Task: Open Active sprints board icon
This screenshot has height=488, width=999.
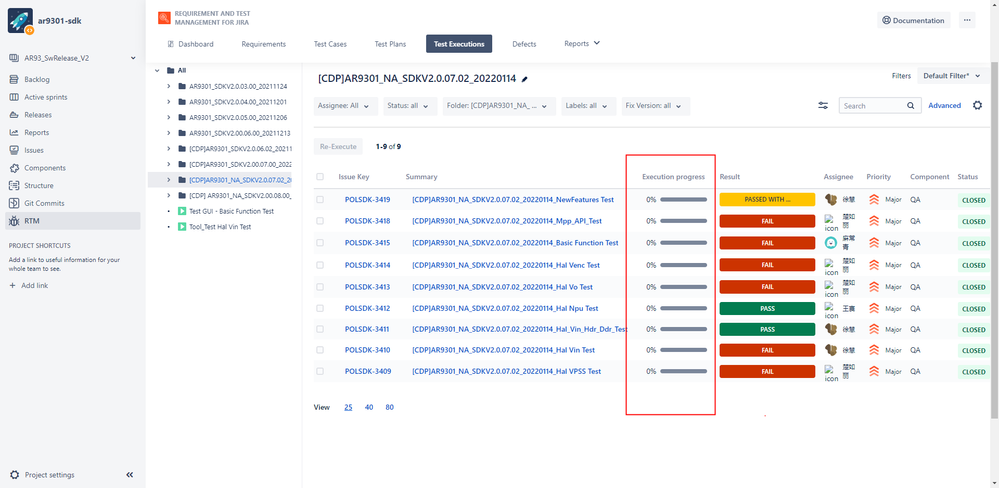Action: (x=13, y=97)
